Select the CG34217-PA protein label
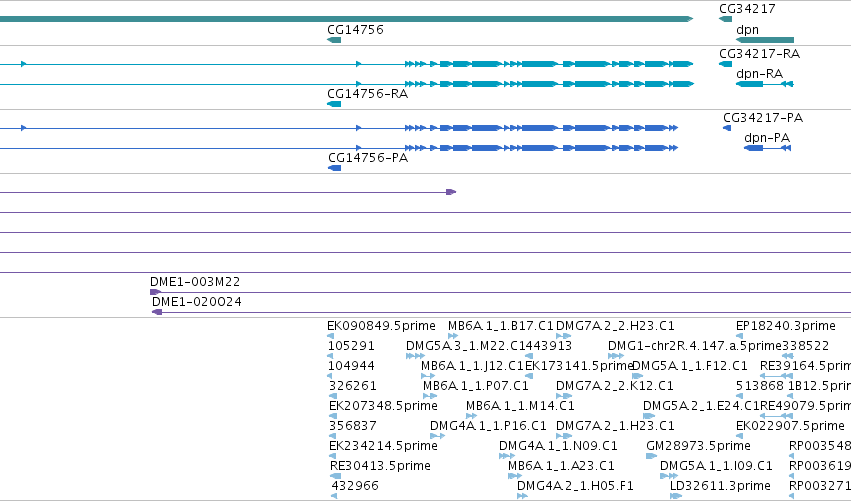Image resolution: width=851 pixels, height=501 pixels. coord(763,118)
